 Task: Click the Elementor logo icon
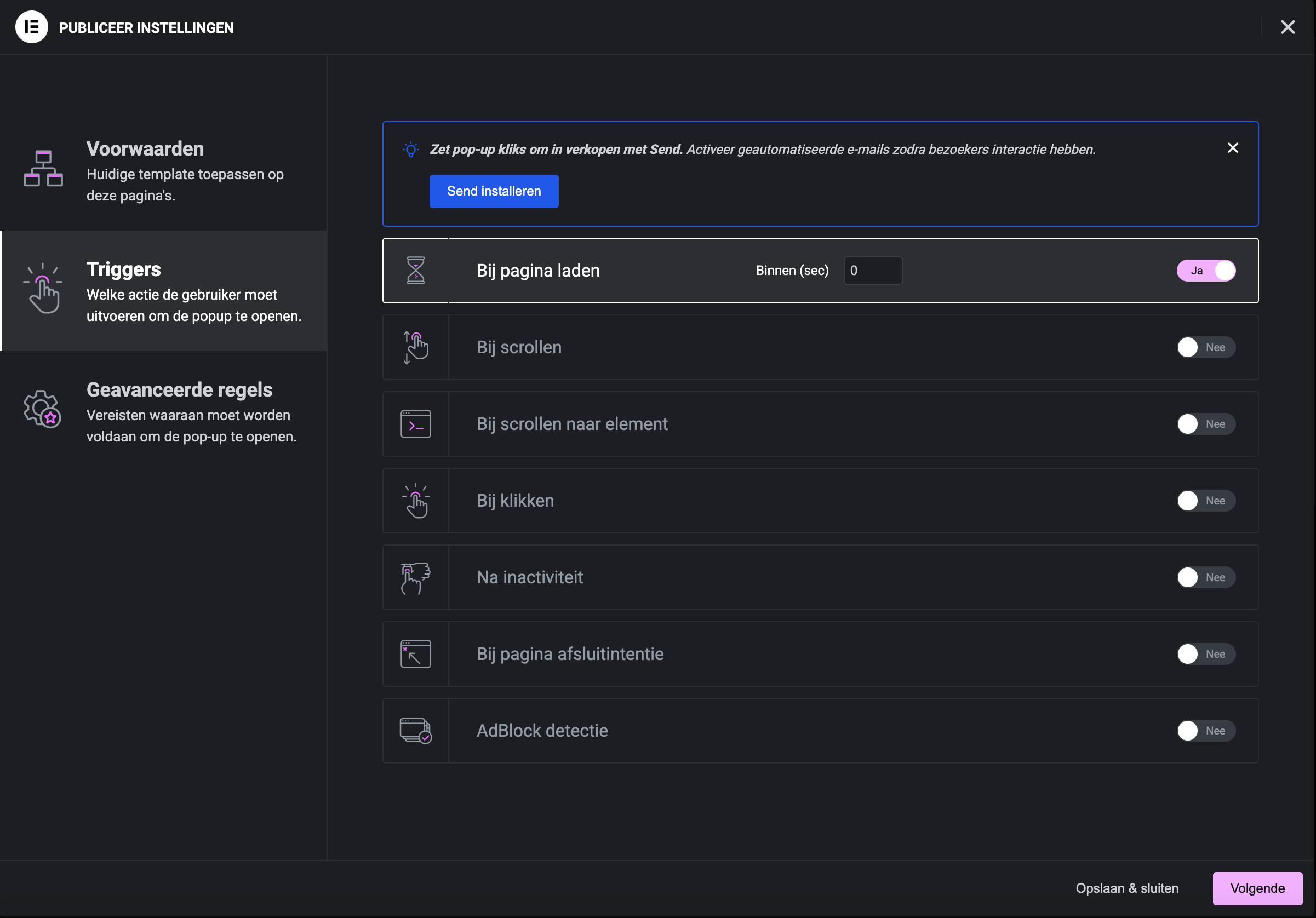tap(32, 27)
